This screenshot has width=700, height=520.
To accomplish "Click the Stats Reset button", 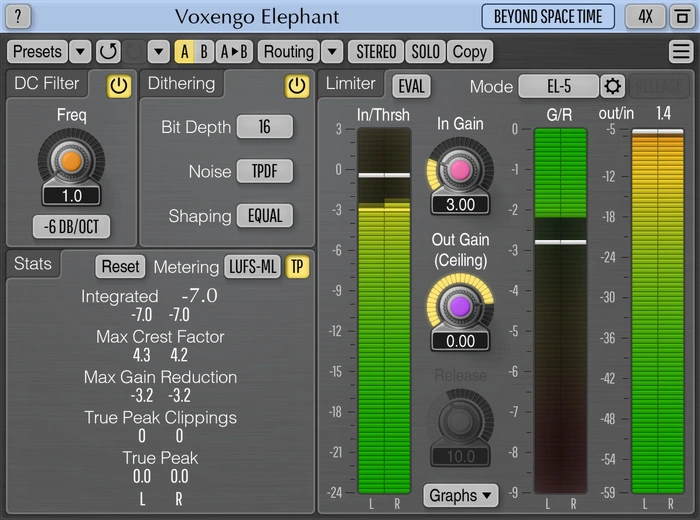I will pos(121,267).
